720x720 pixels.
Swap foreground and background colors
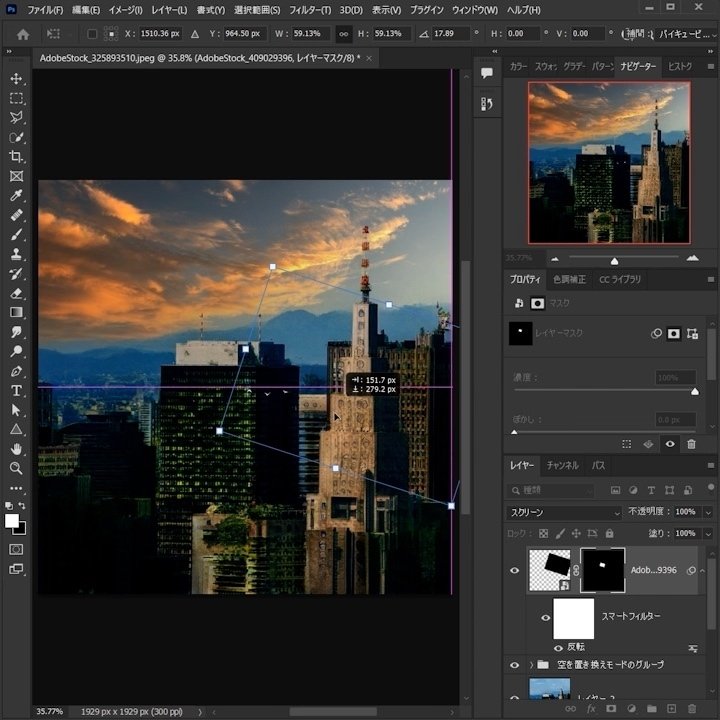coord(22,506)
